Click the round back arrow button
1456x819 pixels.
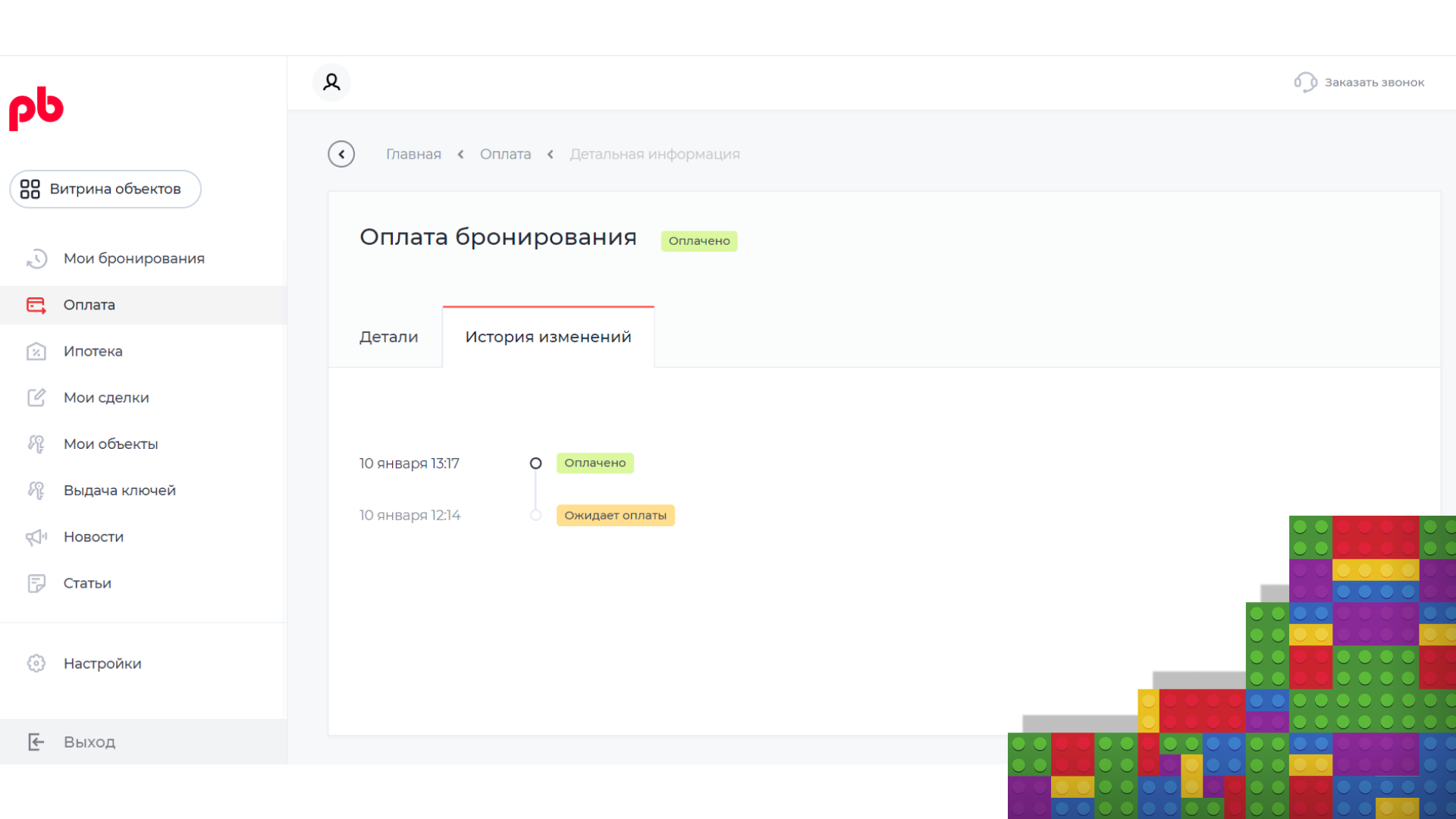click(x=341, y=154)
